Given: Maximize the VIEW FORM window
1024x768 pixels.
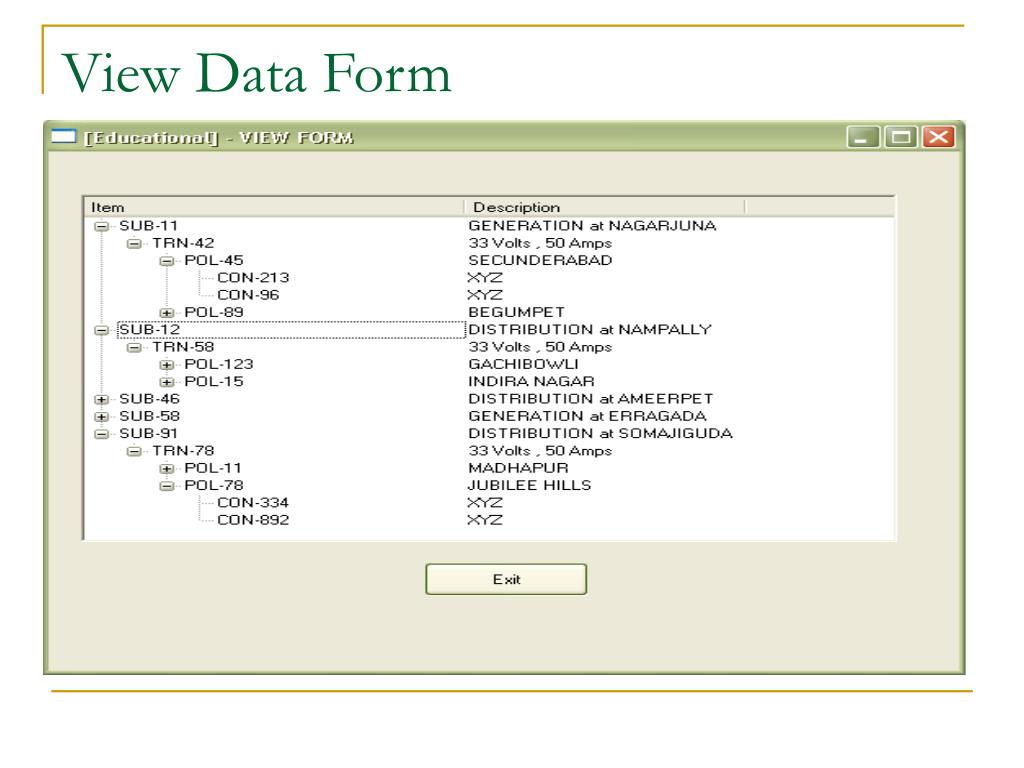Looking at the screenshot, I should [901, 137].
